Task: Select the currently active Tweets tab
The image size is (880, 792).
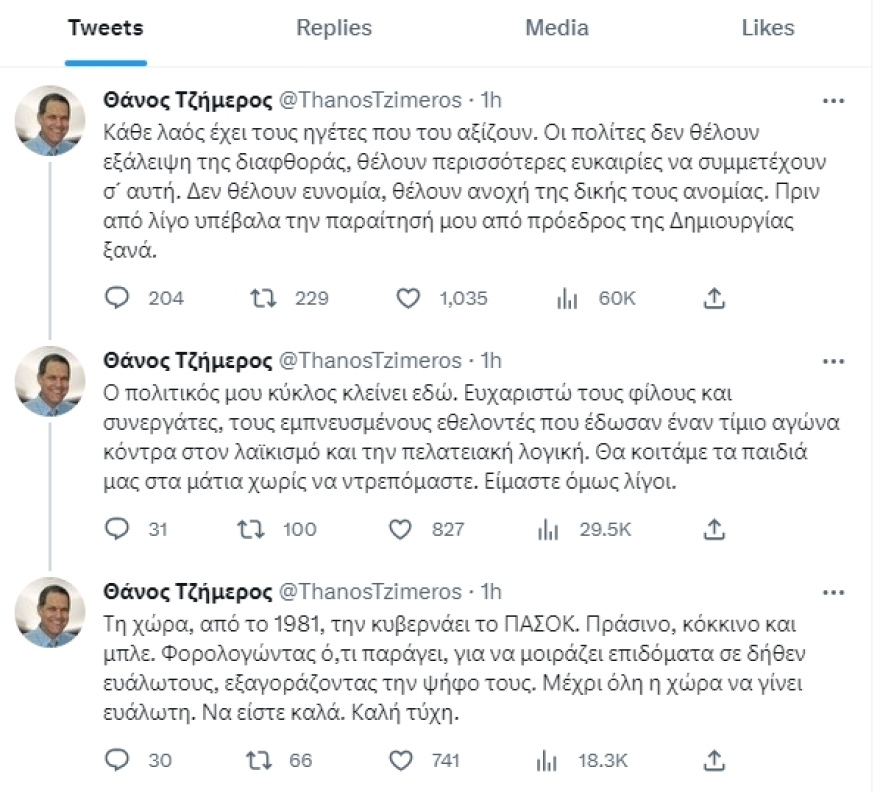Action: click(105, 28)
